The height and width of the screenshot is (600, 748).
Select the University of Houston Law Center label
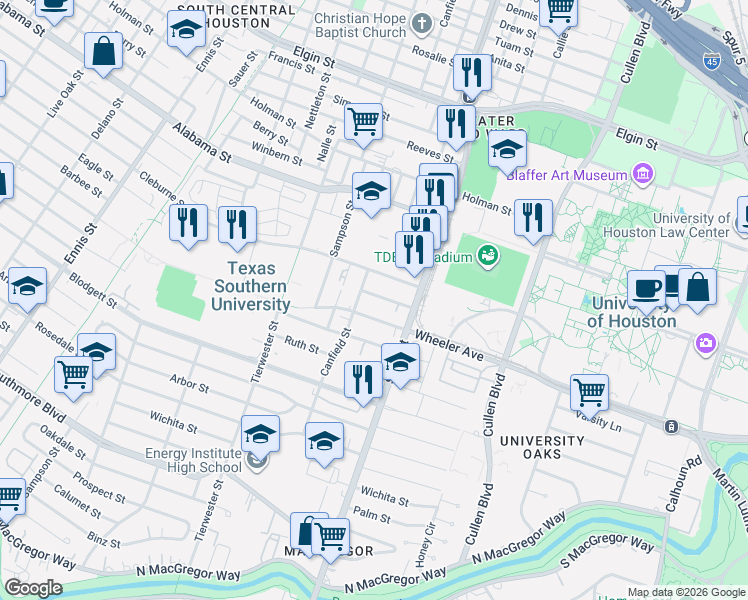pos(667,225)
